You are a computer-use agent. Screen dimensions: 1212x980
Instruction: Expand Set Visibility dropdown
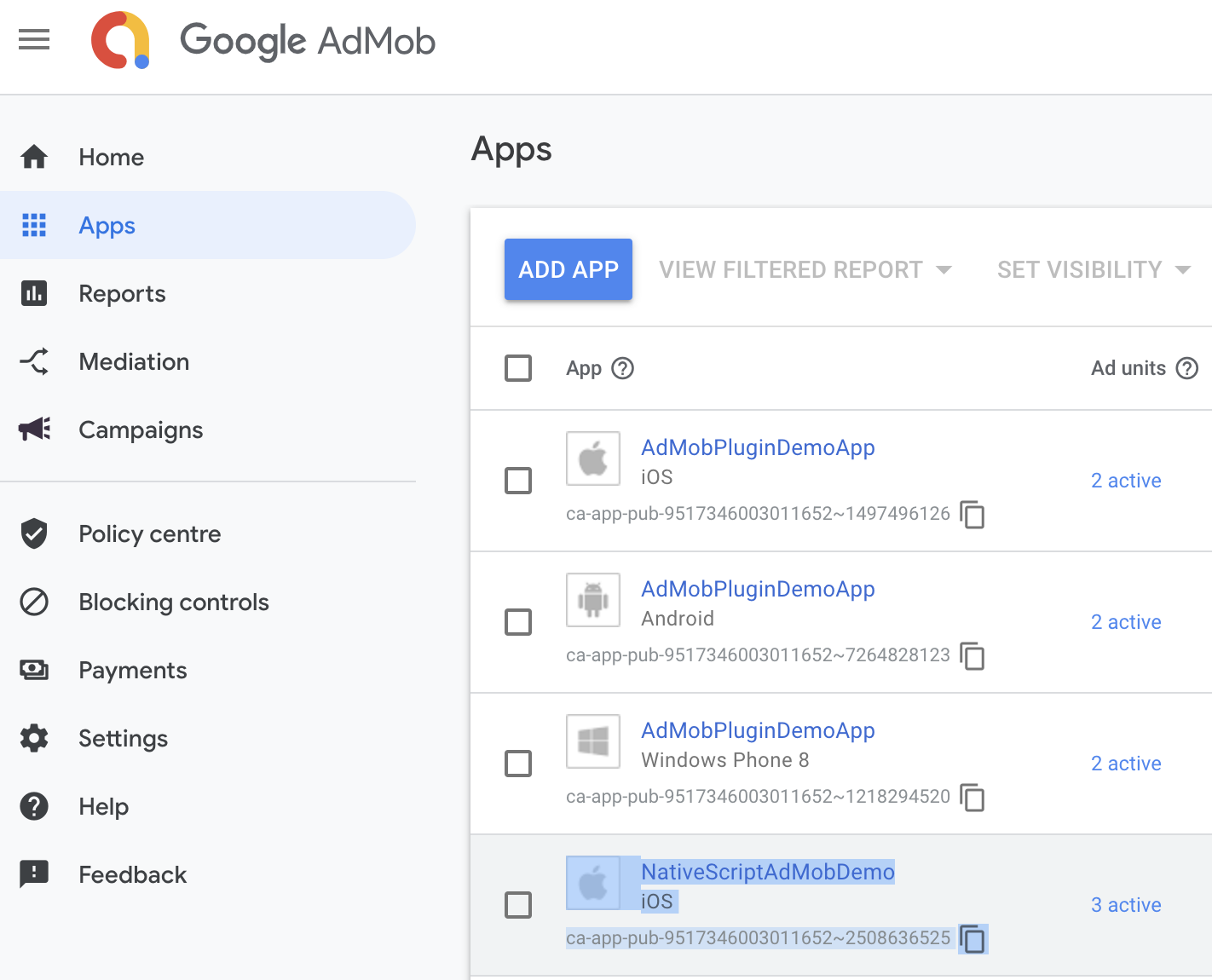(x=1094, y=269)
